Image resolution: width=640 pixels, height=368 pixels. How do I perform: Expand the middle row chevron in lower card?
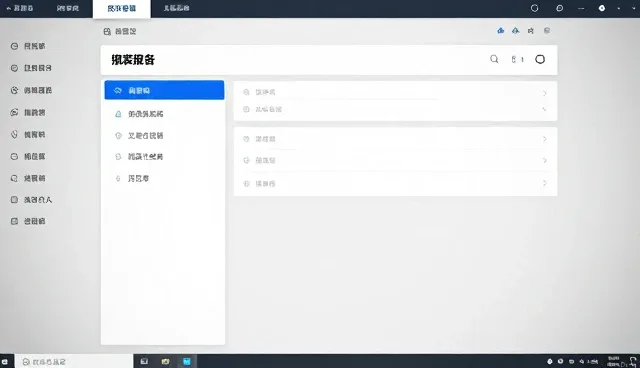[x=544, y=160]
